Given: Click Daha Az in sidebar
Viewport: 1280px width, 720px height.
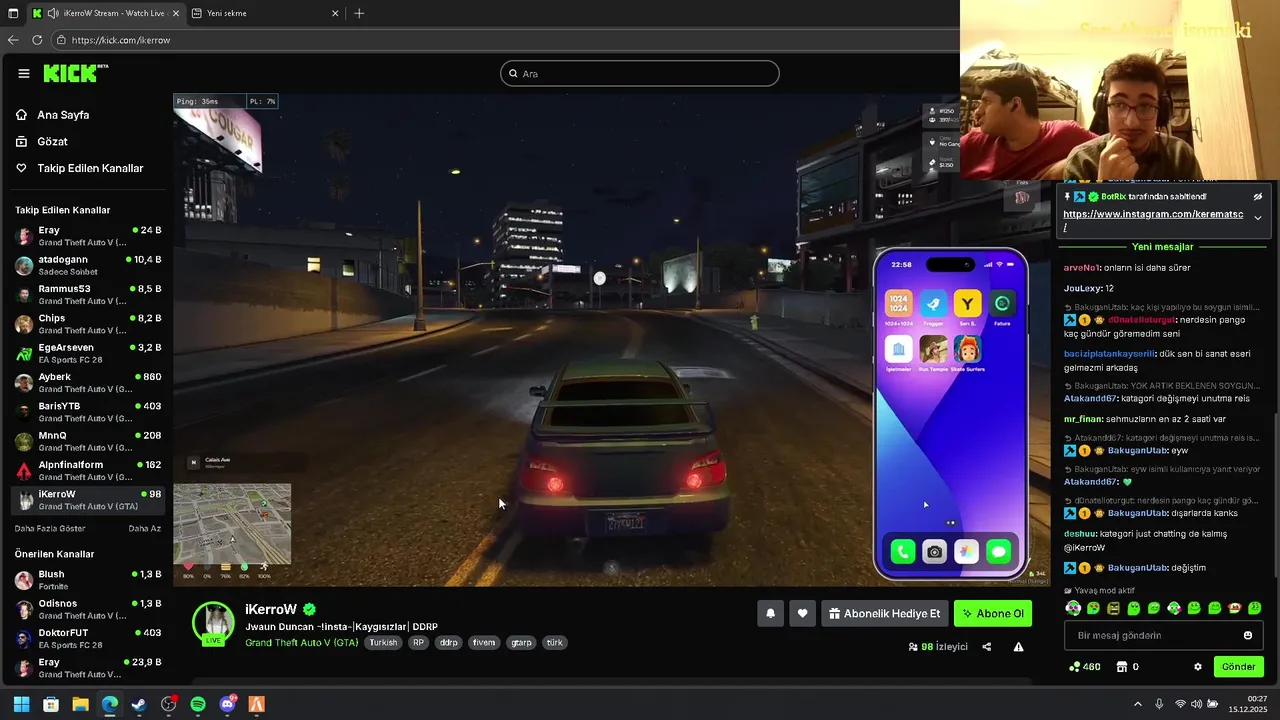Looking at the screenshot, I should point(145,528).
